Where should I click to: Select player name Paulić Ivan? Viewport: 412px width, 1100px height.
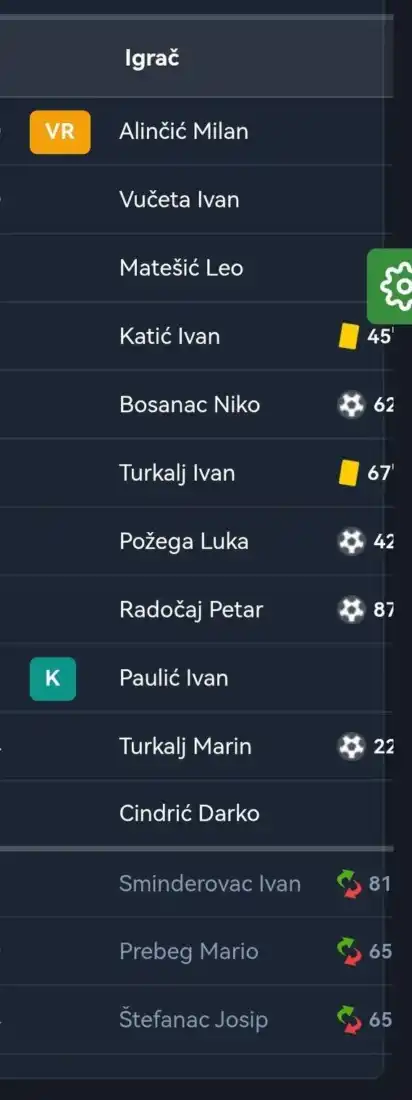click(x=173, y=678)
